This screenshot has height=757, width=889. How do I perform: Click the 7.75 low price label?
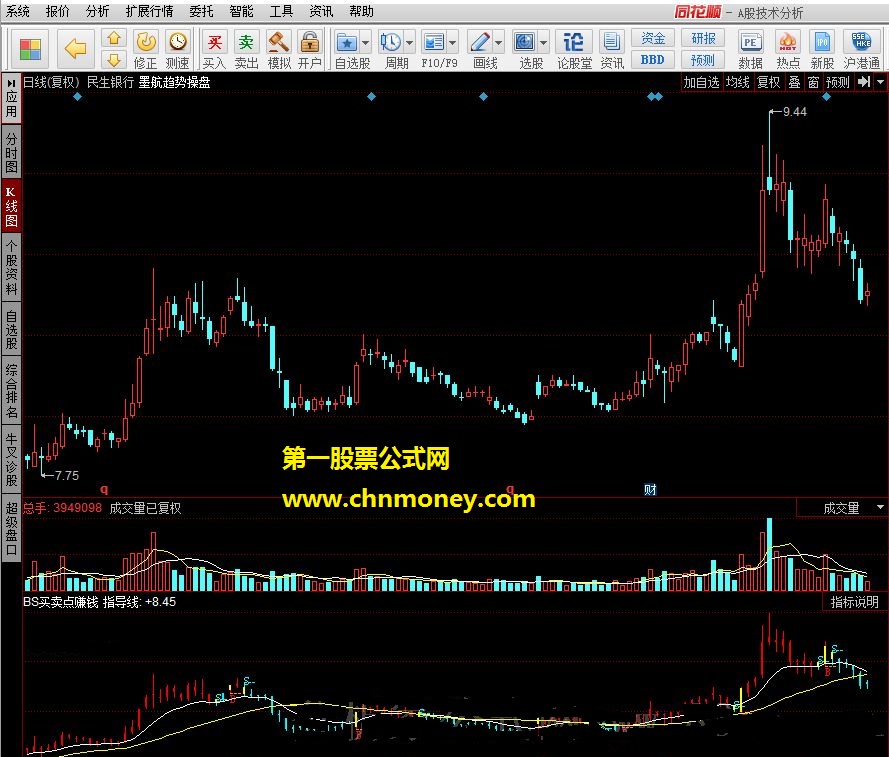pos(66,476)
